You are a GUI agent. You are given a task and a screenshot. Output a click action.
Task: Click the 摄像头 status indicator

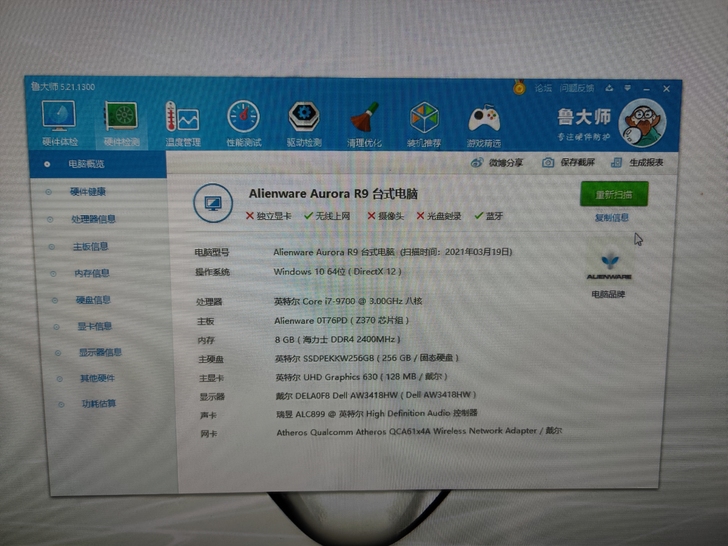[386, 216]
